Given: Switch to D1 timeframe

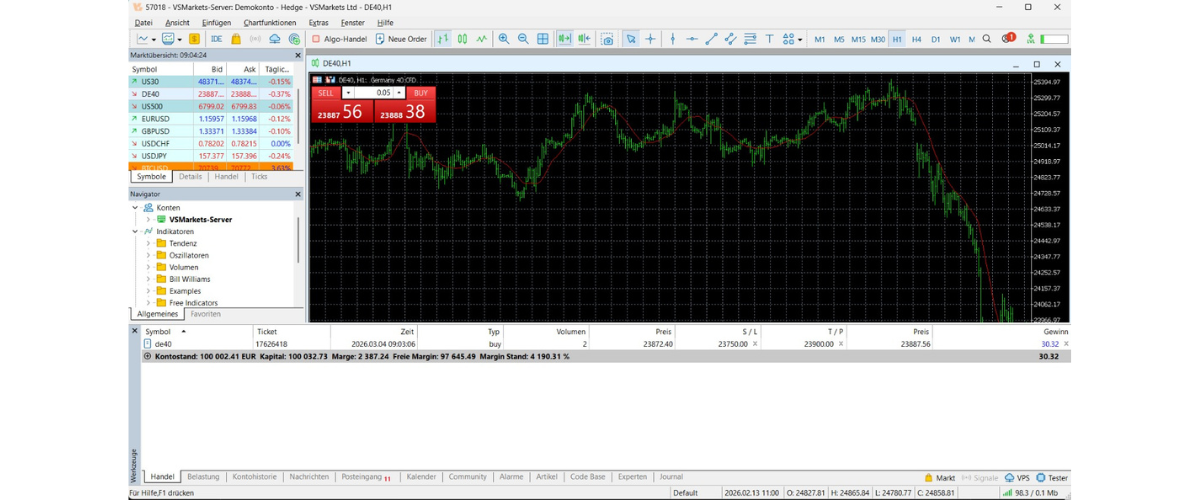Looking at the screenshot, I should (936, 39).
